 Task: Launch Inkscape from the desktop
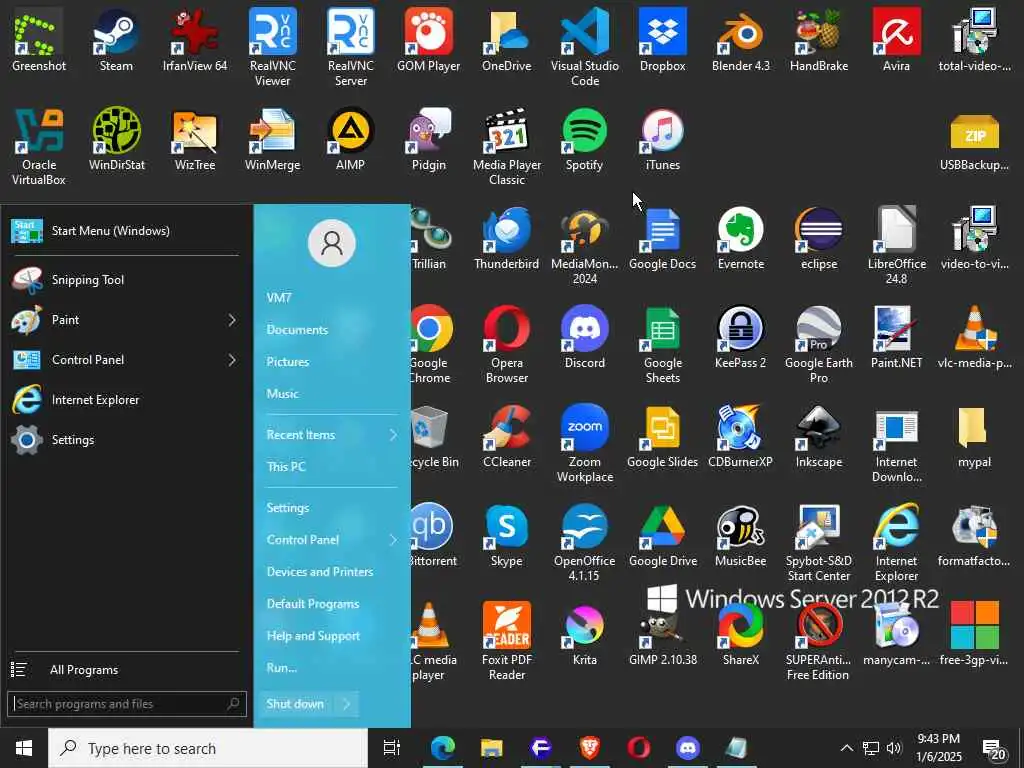[x=818, y=436]
